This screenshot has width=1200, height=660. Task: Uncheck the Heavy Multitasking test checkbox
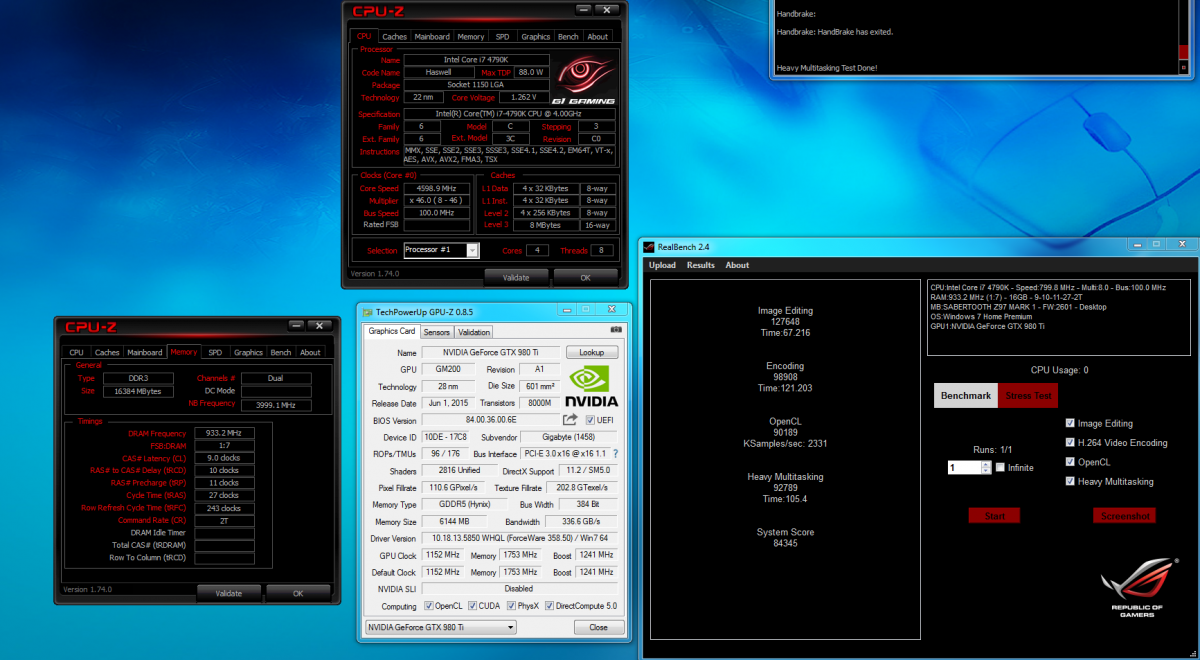1071,481
